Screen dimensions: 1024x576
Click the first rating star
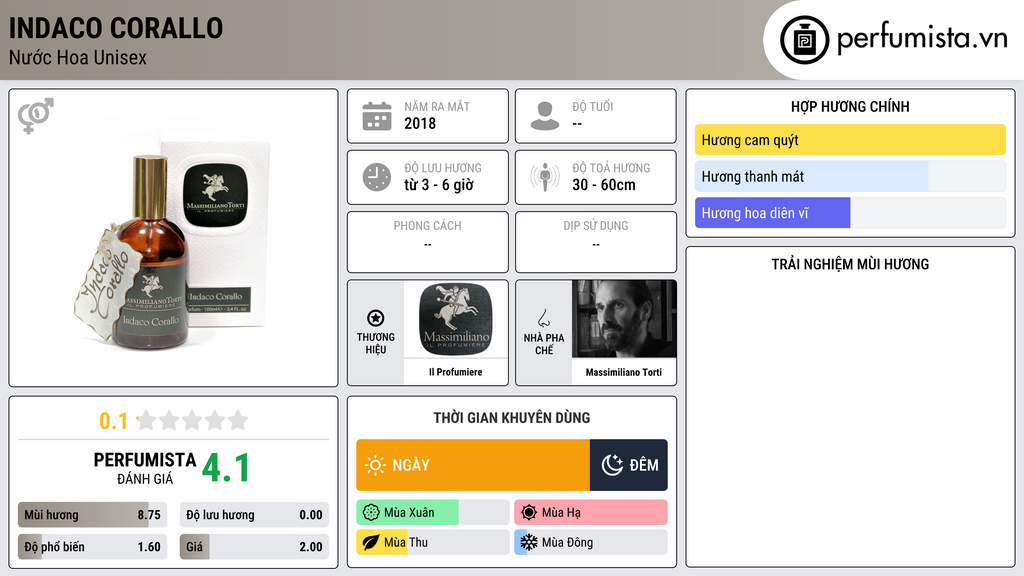(x=147, y=420)
